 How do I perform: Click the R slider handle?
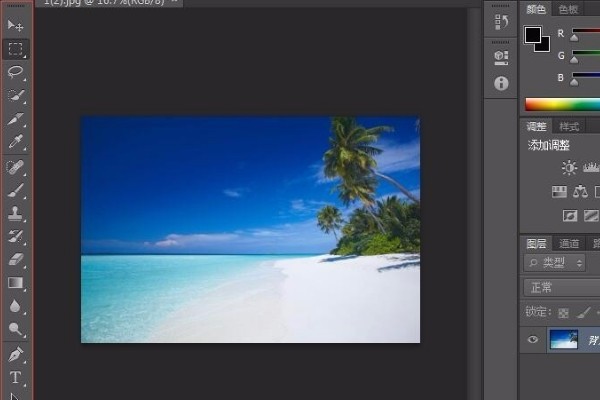point(574,38)
